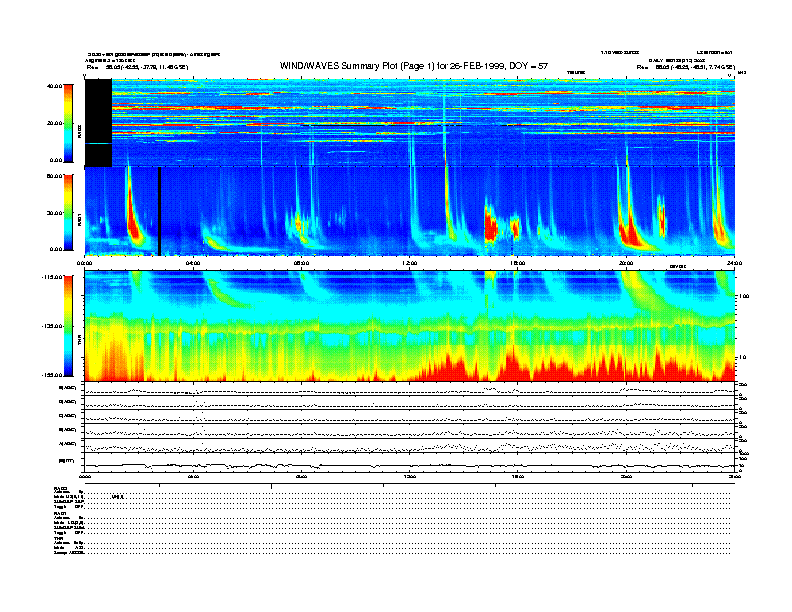Screen dimensions: 792x612
Task: Click the RAD1 status header in bottom table
Action: (60, 514)
